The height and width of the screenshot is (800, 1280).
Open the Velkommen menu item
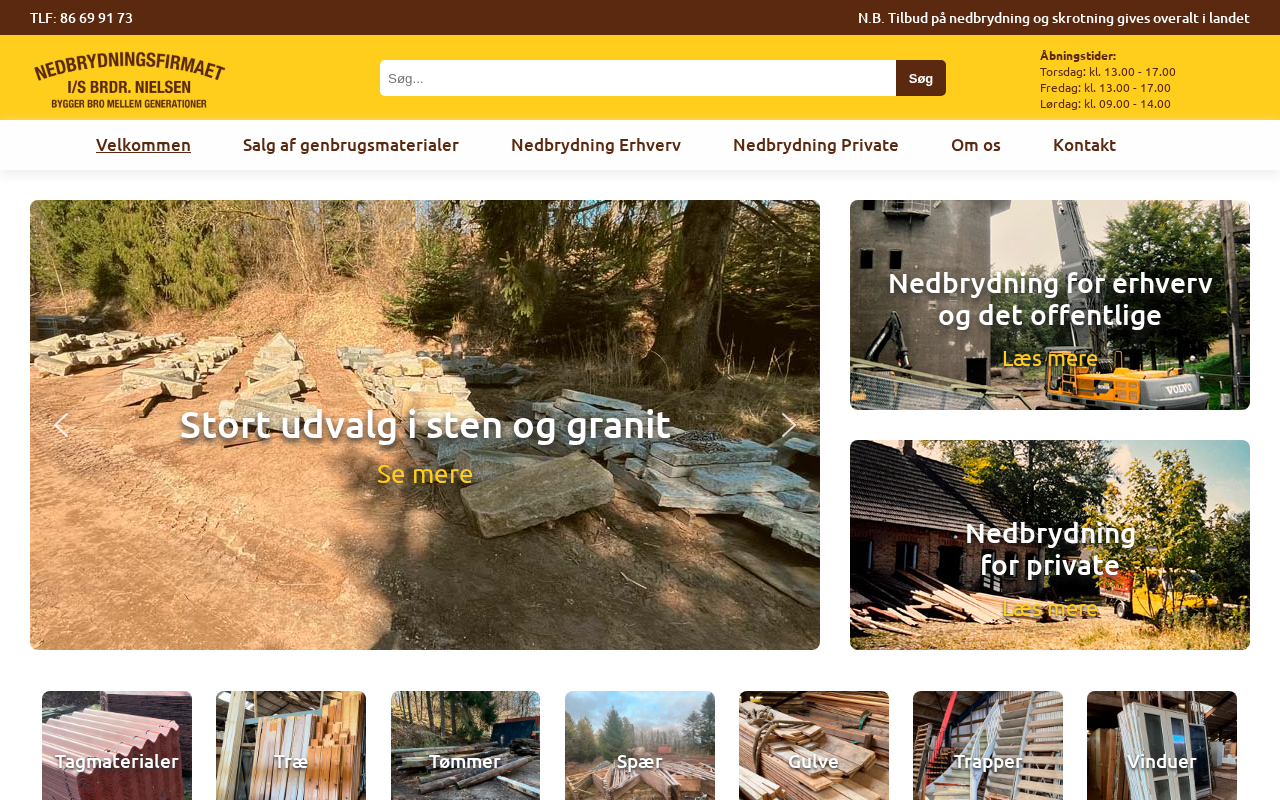click(143, 145)
